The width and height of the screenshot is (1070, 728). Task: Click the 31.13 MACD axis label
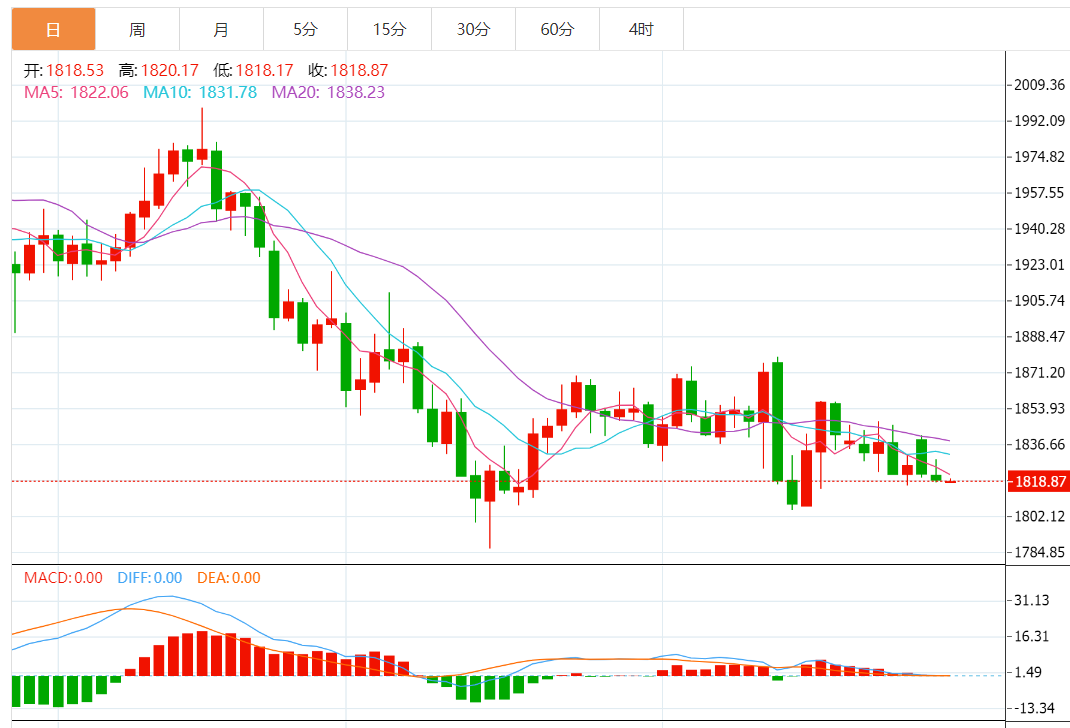tap(1032, 600)
